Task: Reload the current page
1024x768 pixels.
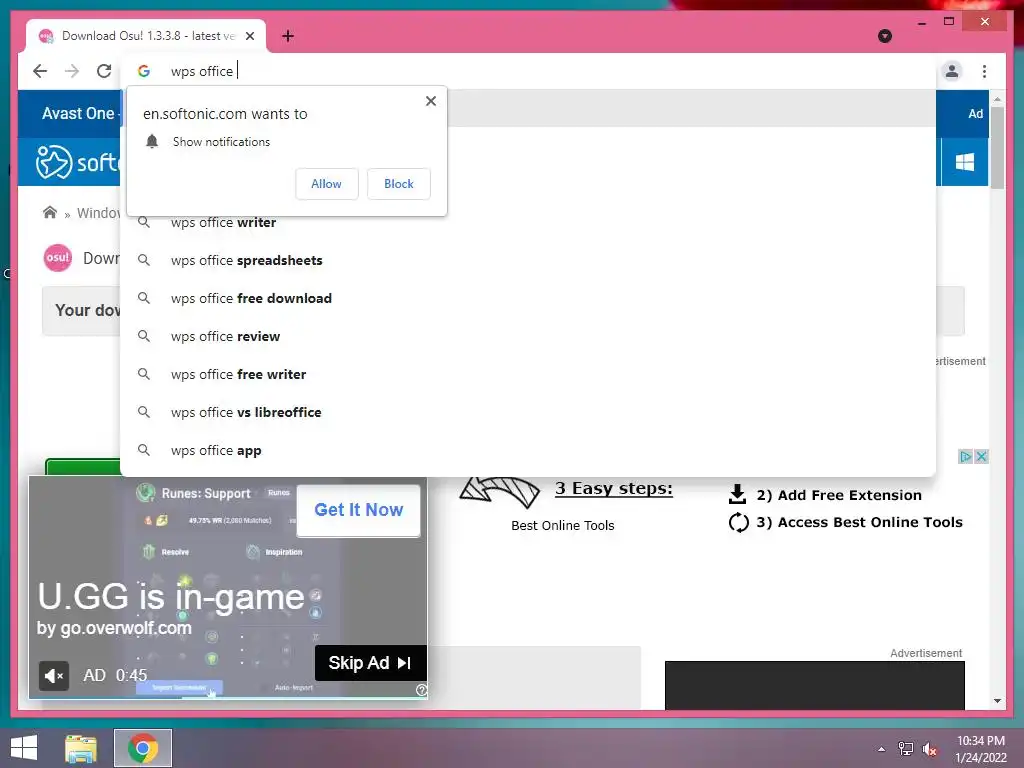Action: [x=104, y=71]
